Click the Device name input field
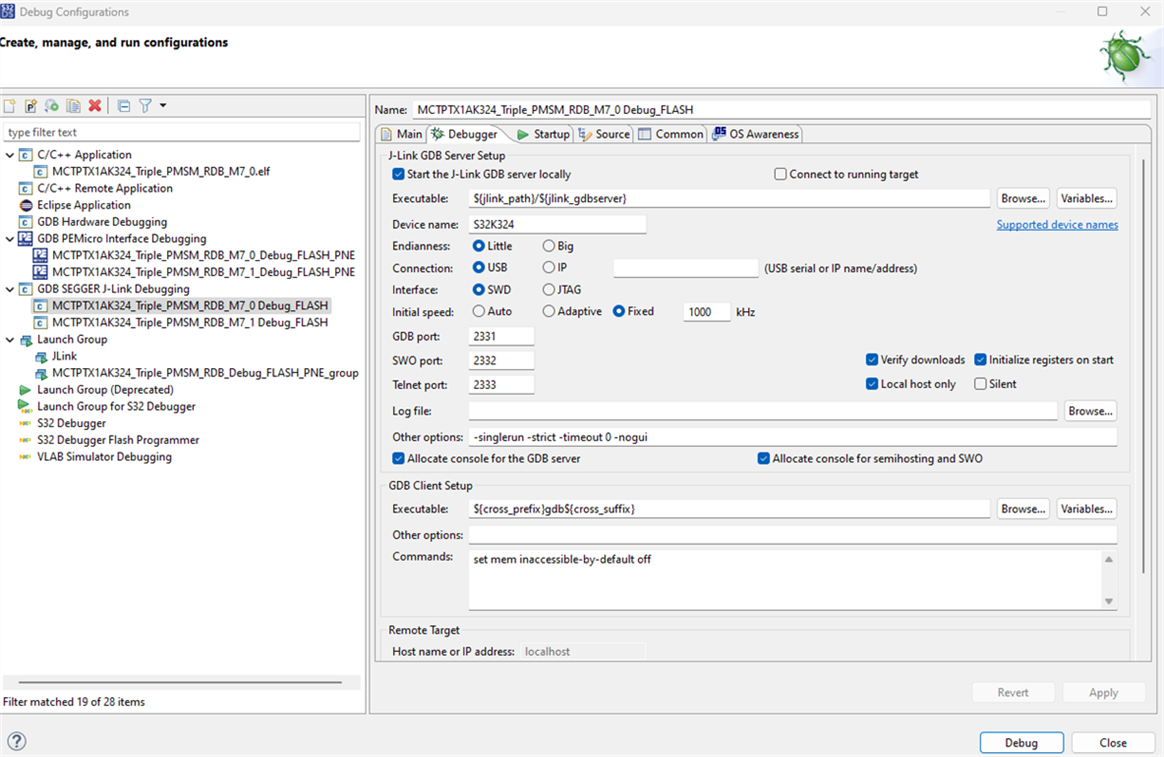Viewport: 1164px width, 757px height. (x=557, y=225)
